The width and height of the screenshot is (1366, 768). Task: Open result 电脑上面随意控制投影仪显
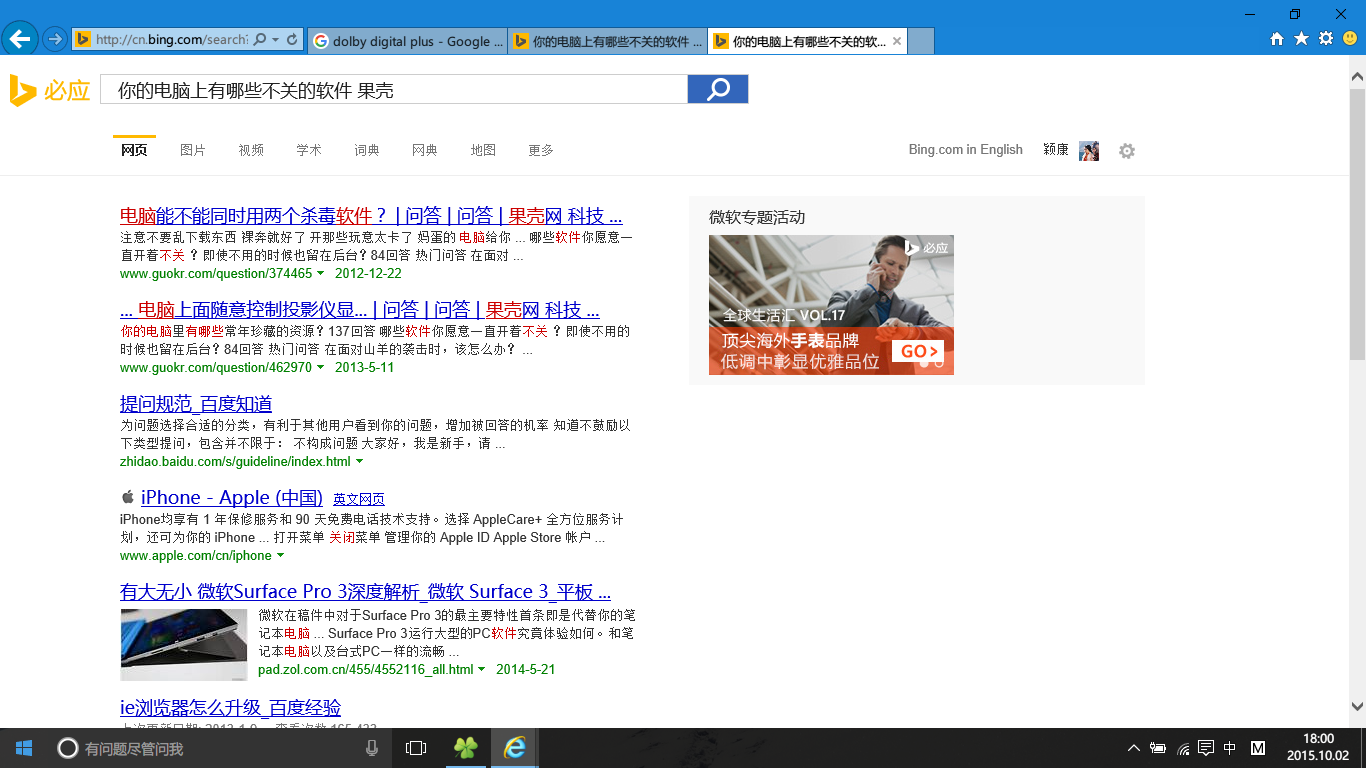tap(360, 310)
